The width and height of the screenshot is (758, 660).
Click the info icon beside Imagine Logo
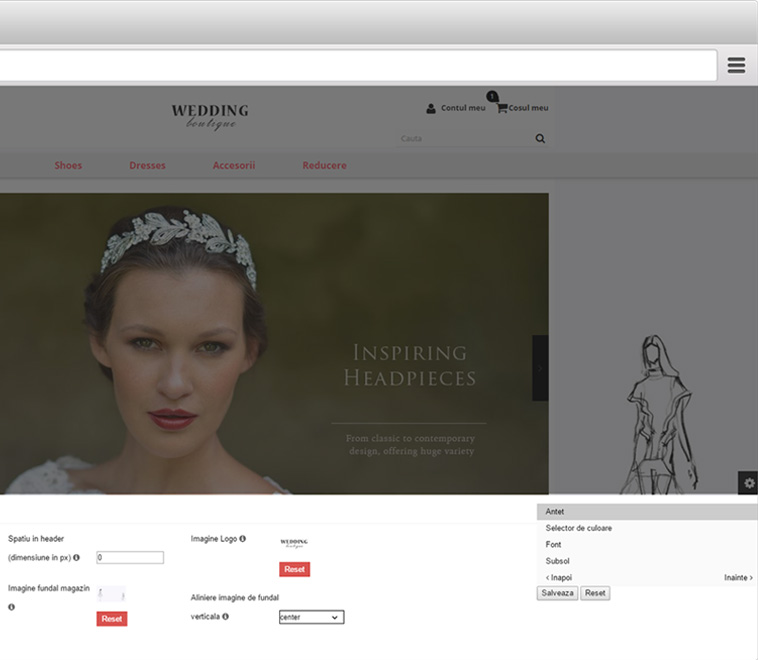(x=243, y=539)
